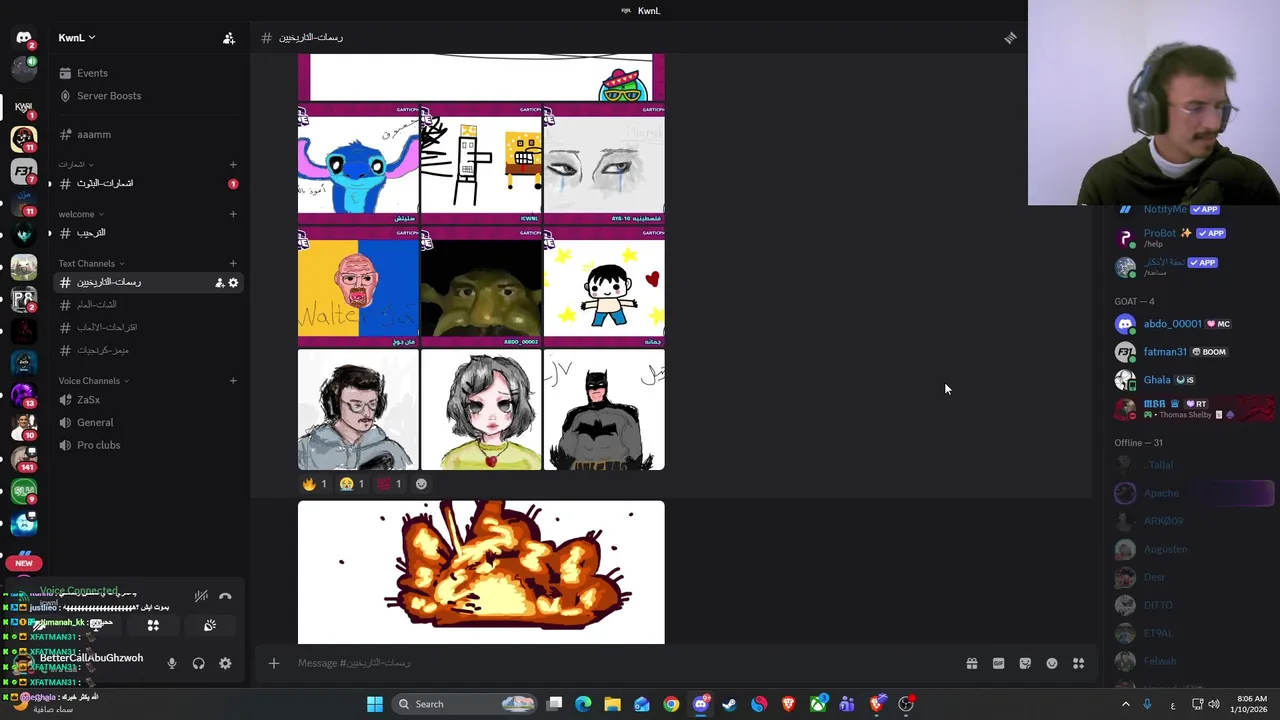Open the explosion image attachment
This screenshot has width=1280, height=720.
(481, 572)
